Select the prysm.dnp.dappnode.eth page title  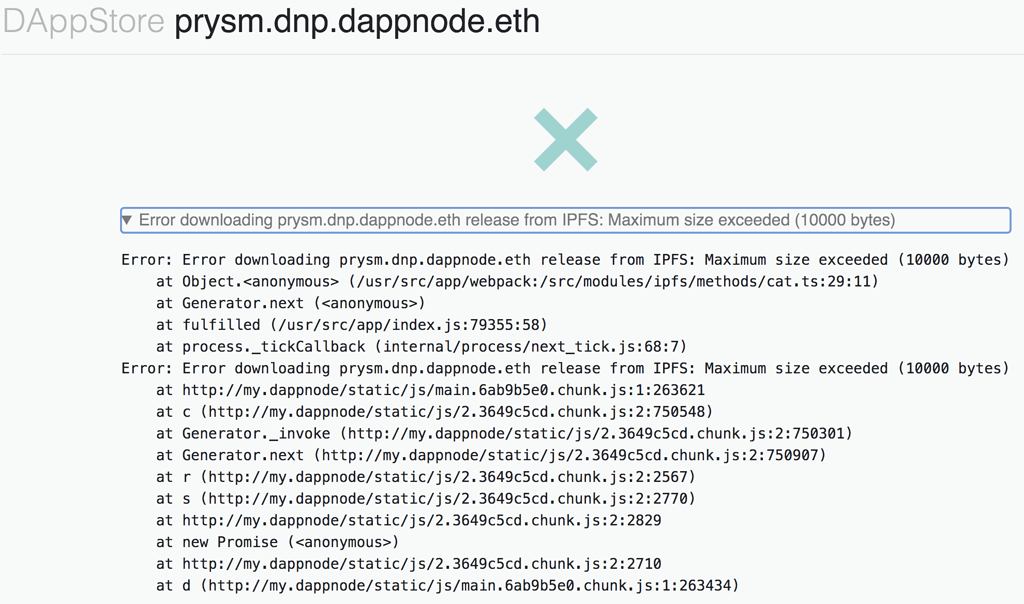355,21
